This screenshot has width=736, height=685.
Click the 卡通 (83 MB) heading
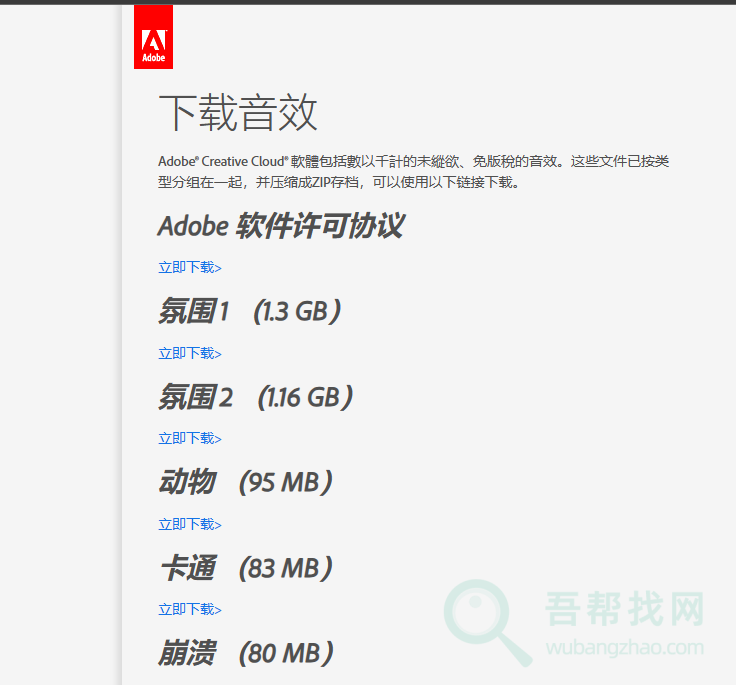click(245, 569)
